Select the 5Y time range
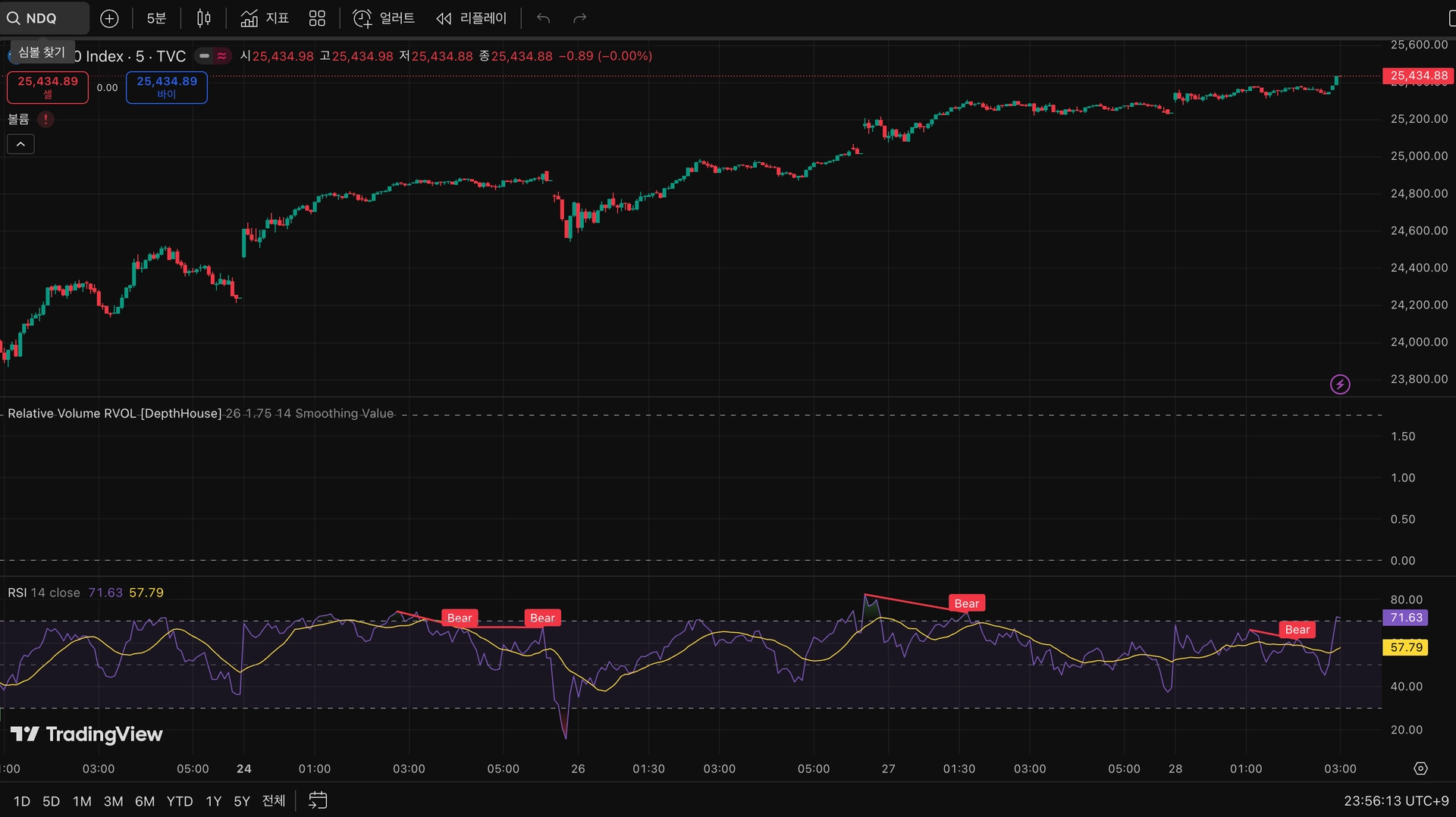This screenshot has height=817, width=1456. point(242,801)
